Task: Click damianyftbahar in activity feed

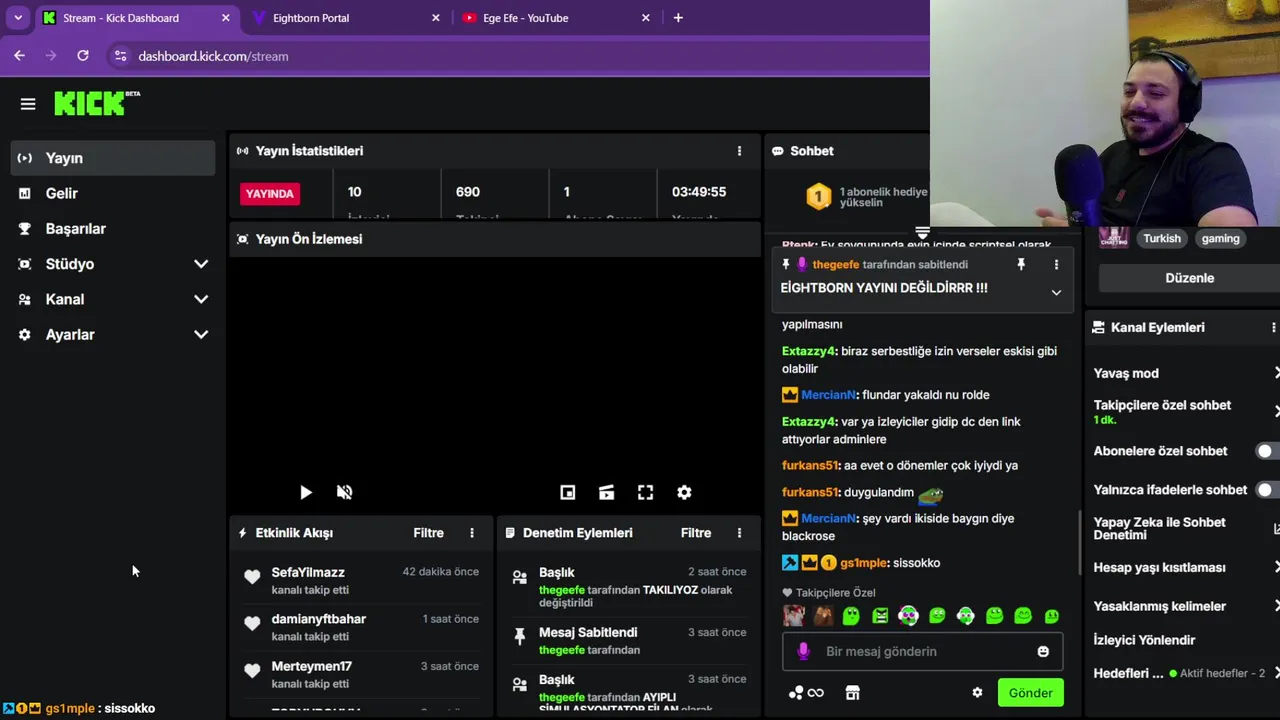Action: tap(318, 619)
